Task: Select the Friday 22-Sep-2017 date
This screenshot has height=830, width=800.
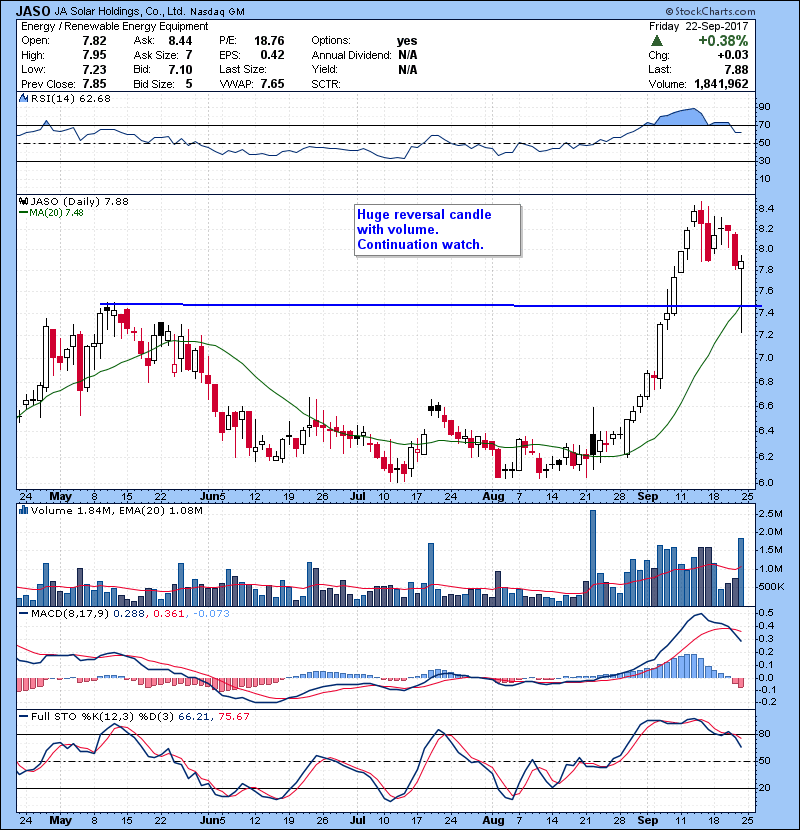Action: [698, 26]
